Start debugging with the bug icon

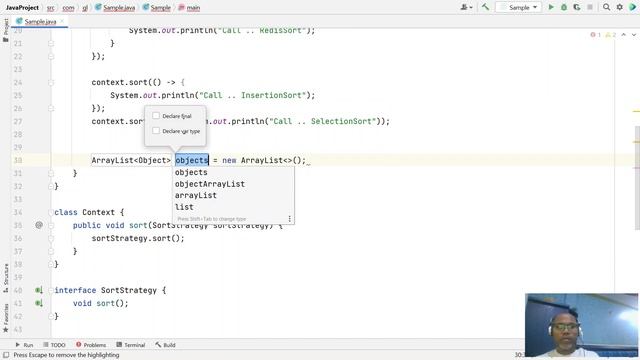click(564, 7)
